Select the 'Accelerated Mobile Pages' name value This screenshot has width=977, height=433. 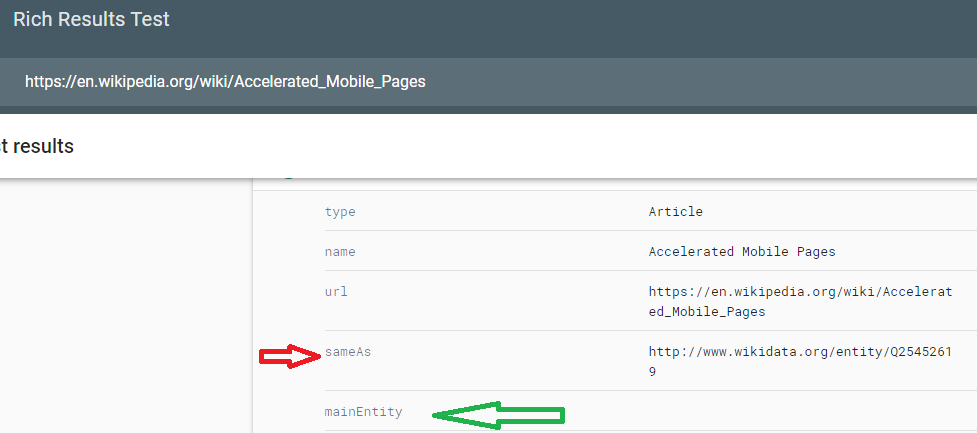tap(742, 252)
